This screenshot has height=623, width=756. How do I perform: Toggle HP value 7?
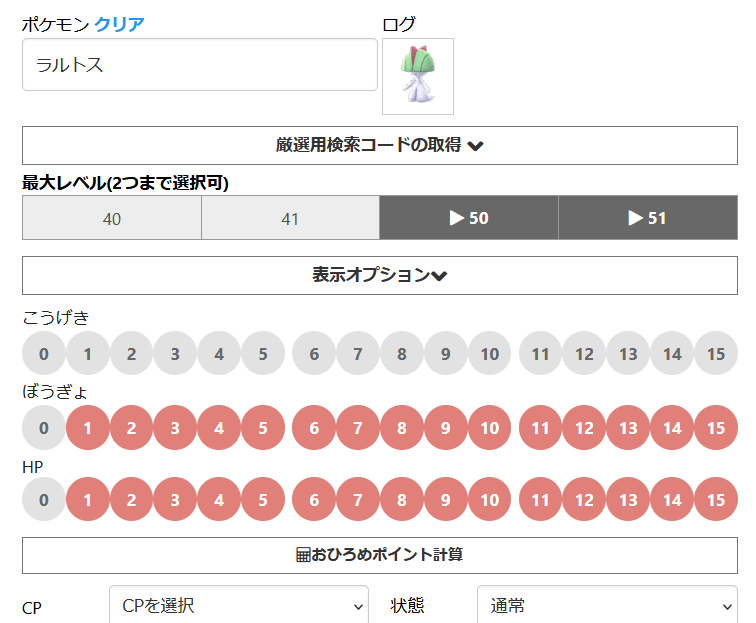(358, 499)
